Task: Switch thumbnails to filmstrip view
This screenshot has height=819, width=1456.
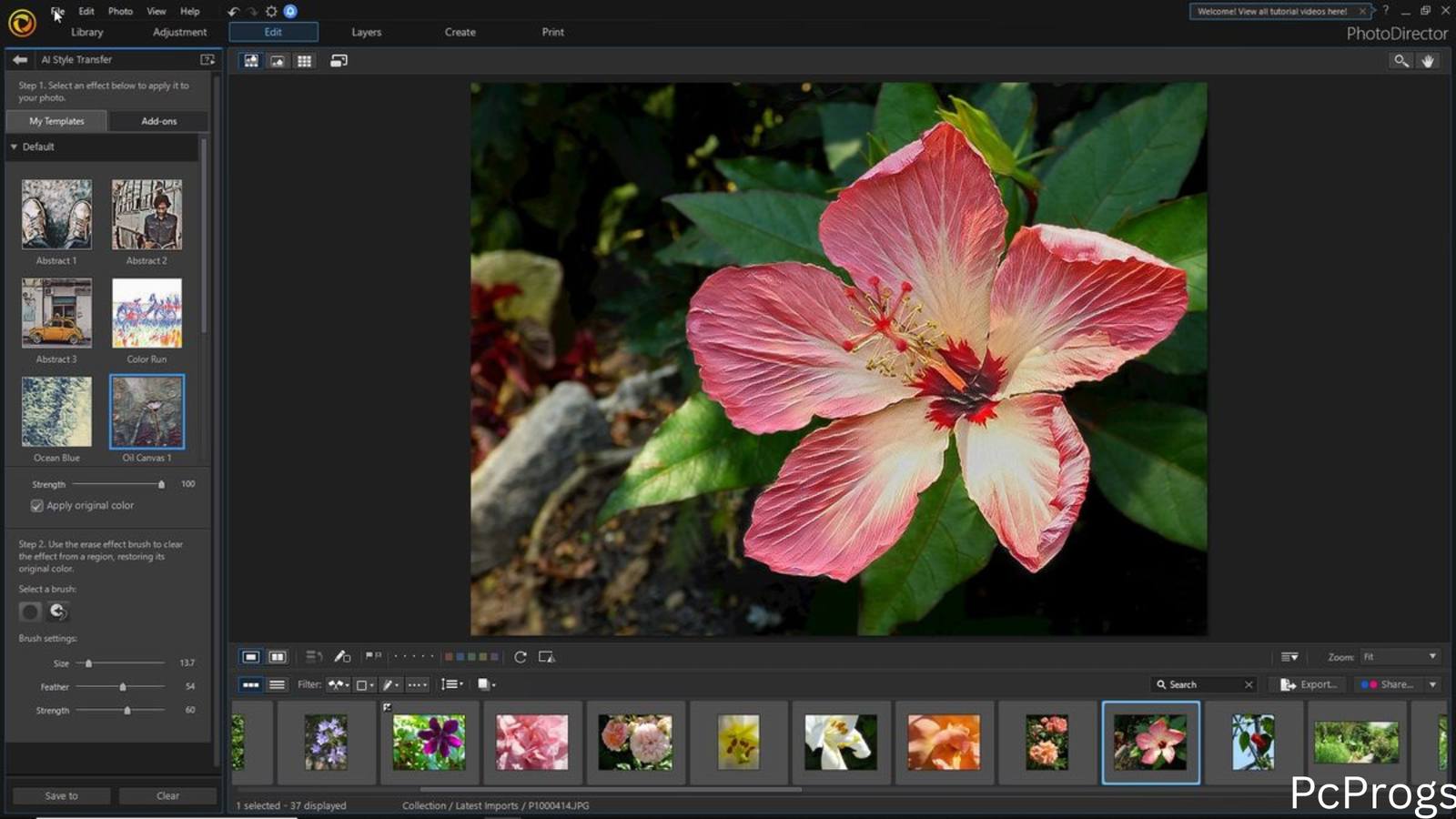Action: [x=250, y=684]
